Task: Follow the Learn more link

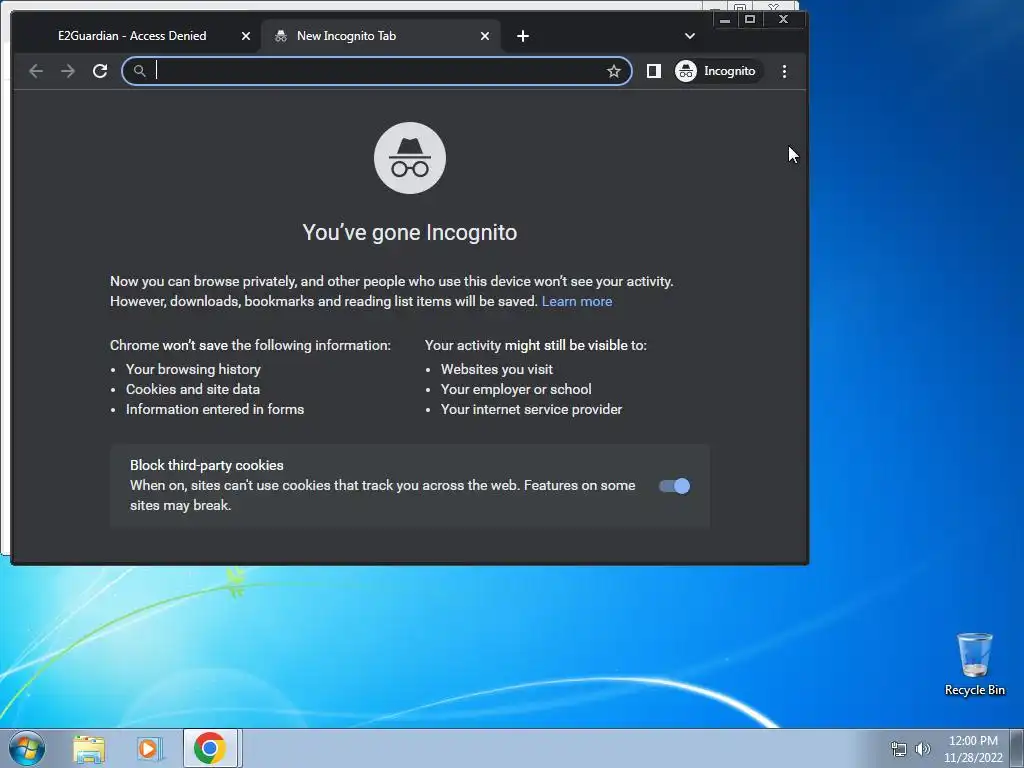Action: tap(577, 301)
